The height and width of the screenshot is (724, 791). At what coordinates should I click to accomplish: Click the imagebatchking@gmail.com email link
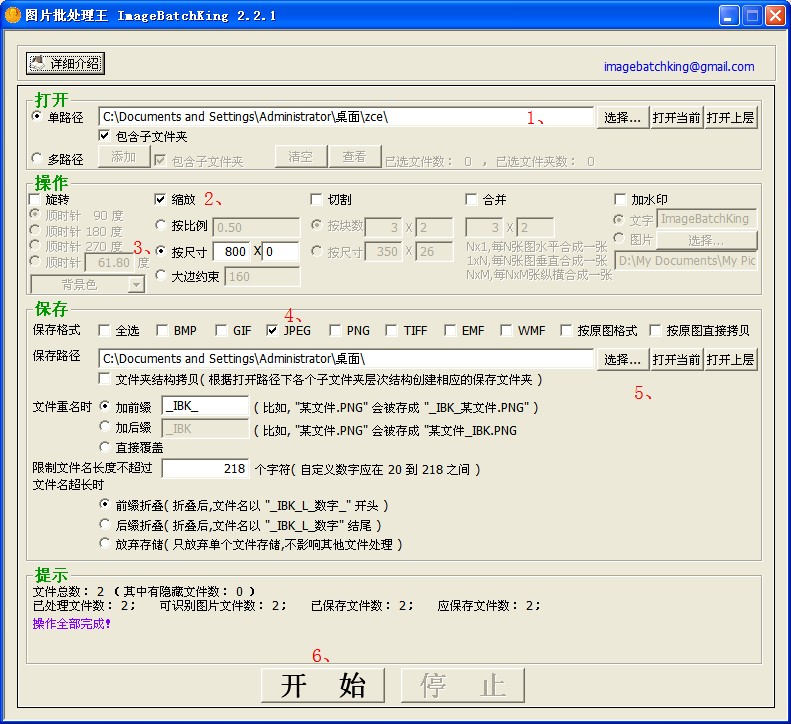(679, 67)
